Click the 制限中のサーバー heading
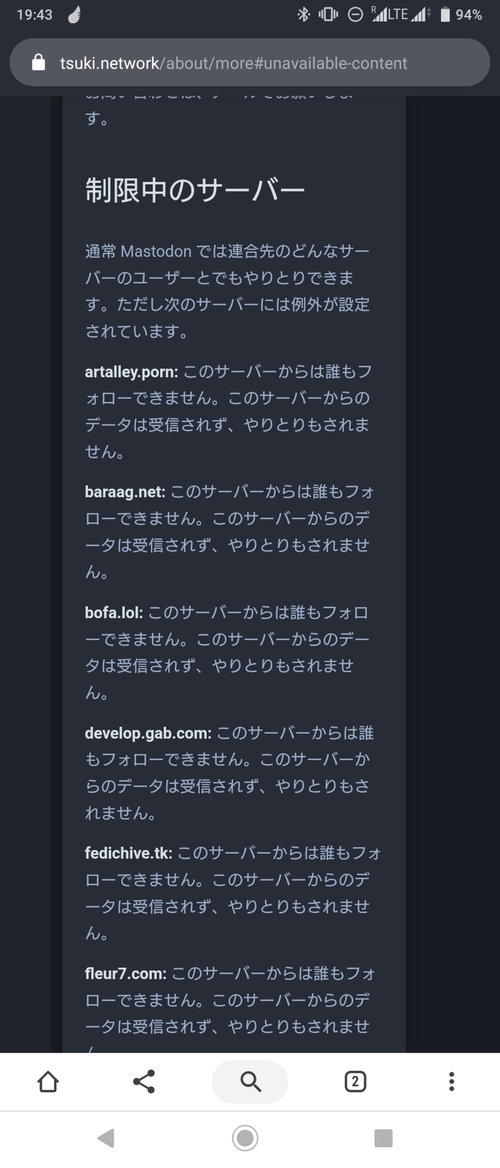This screenshot has height=1168, width=500. tap(195, 191)
